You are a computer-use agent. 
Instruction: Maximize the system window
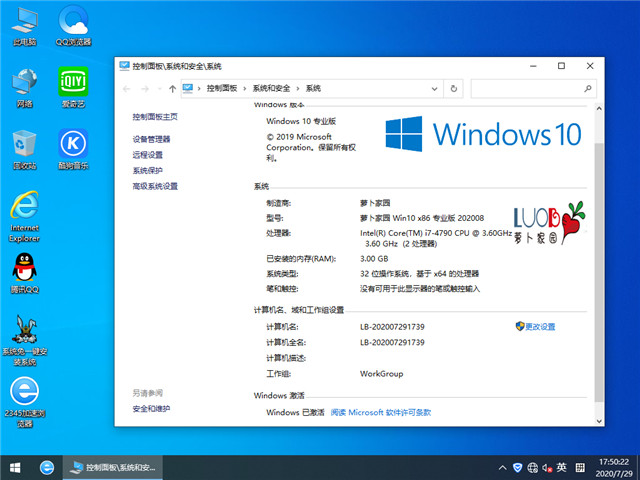coord(562,66)
